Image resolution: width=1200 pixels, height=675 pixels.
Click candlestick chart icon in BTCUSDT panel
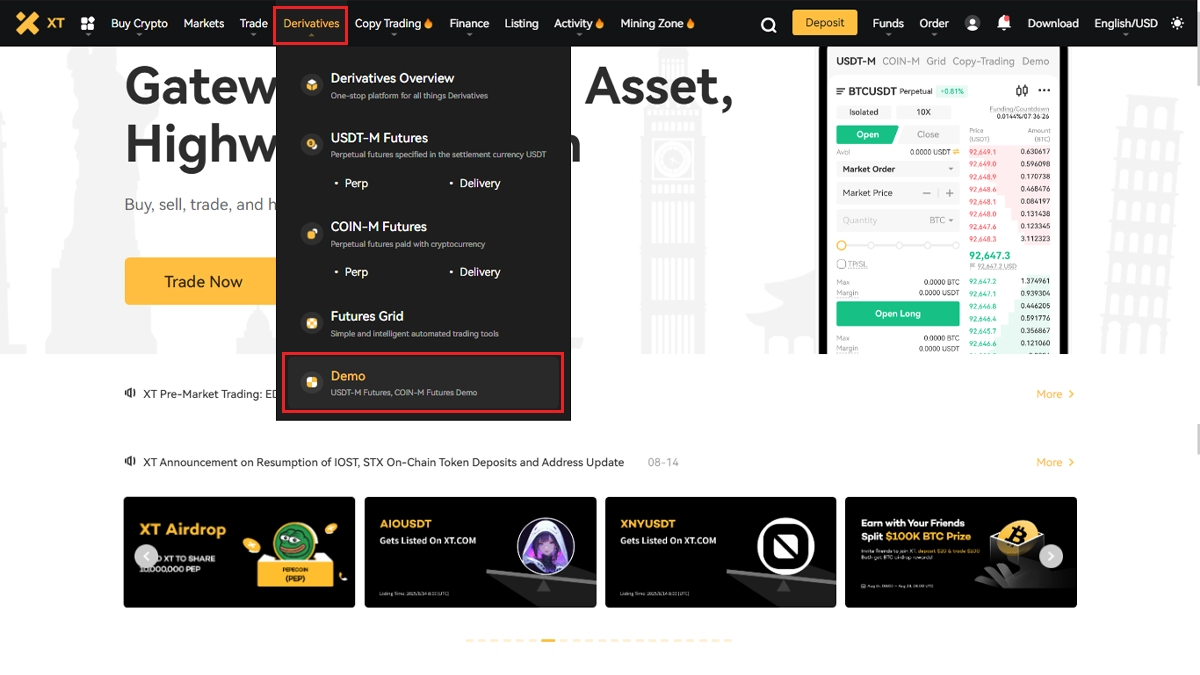click(x=1021, y=91)
